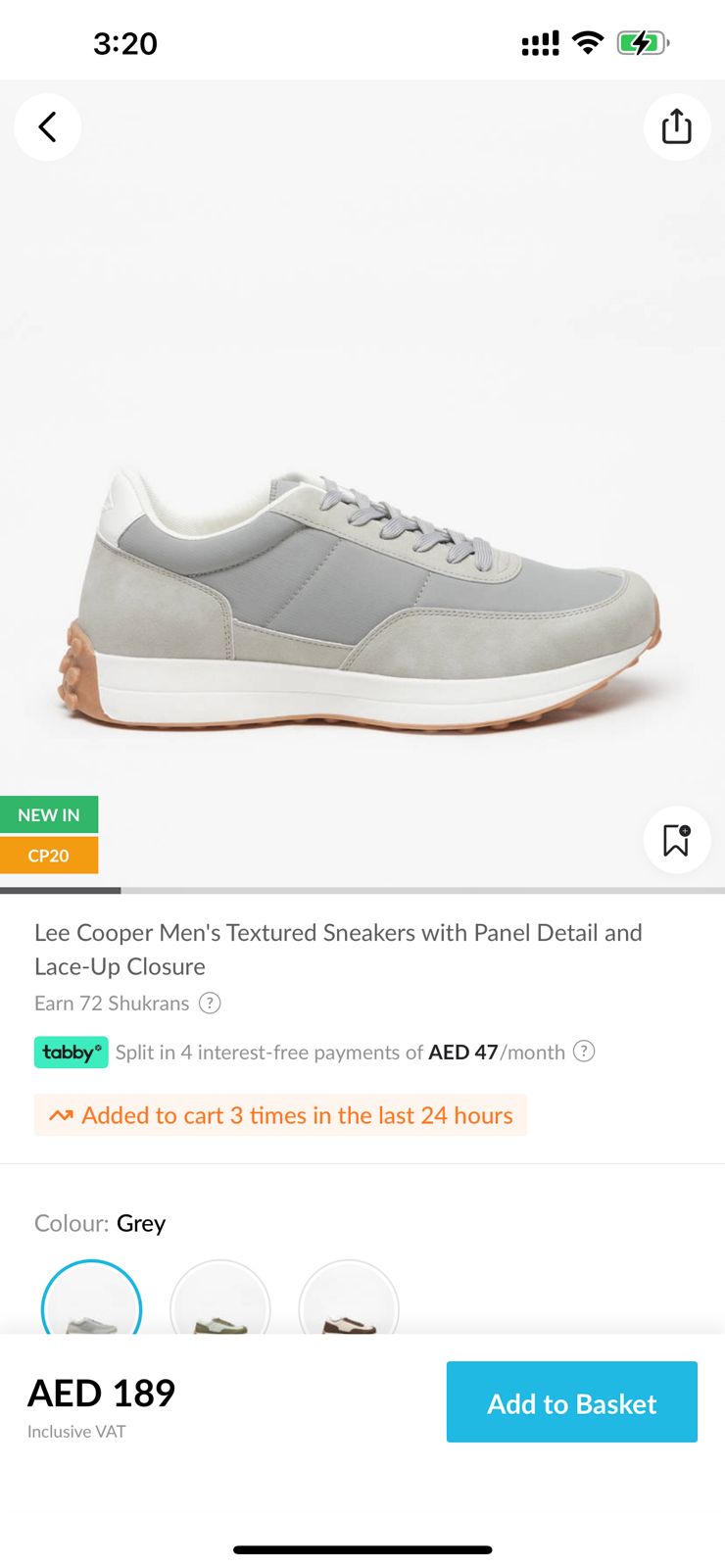Open tabby payment info question mark

[584, 1052]
